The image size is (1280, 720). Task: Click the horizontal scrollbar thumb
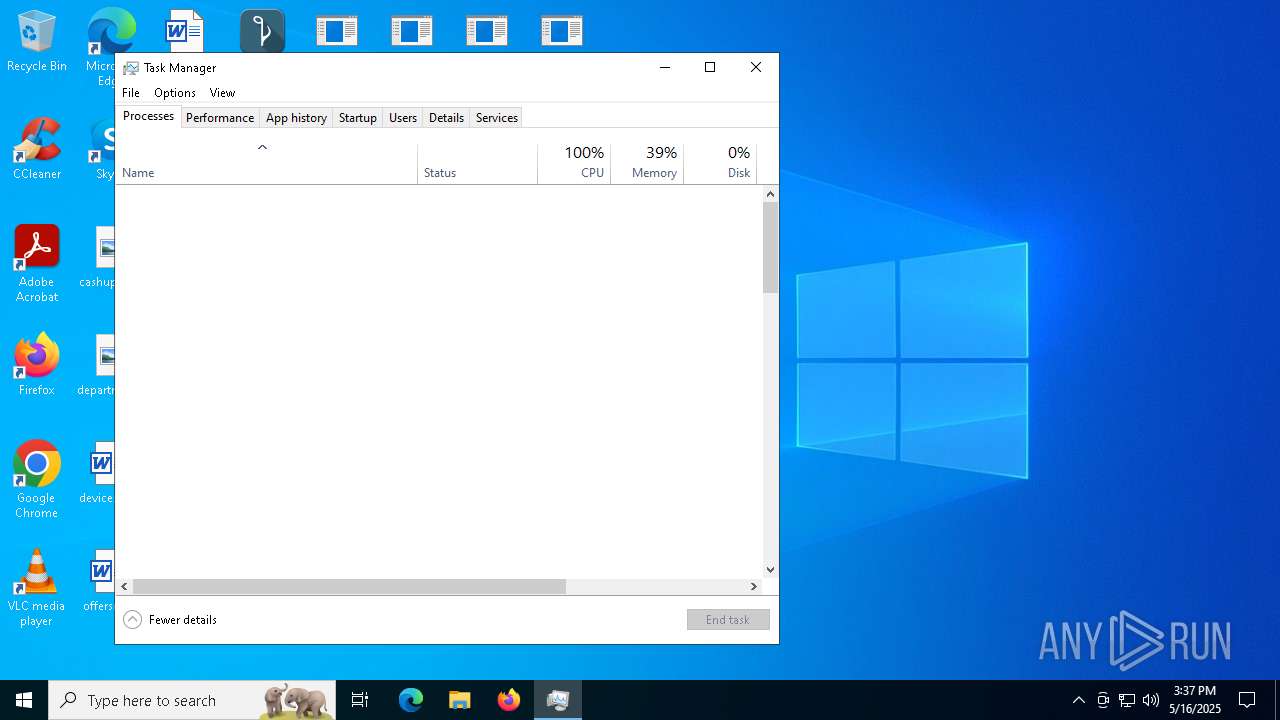(350, 587)
